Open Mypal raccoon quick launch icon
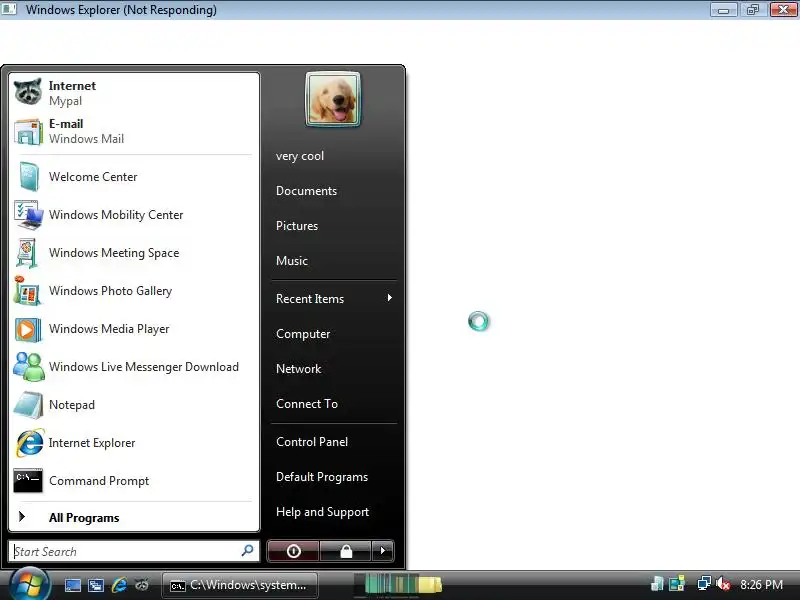 pos(142,585)
